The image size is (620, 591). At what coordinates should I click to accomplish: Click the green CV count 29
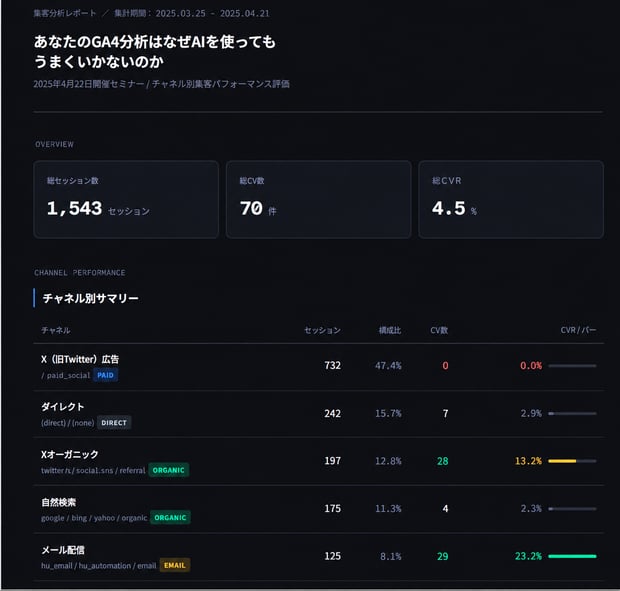tap(443, 556)
